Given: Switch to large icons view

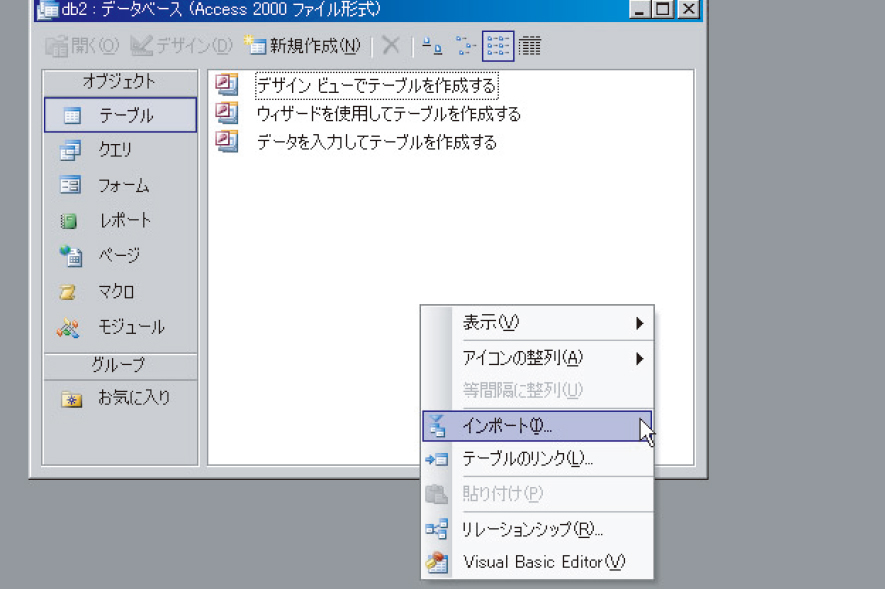Looking at the screenshot, I should [432, 46].
